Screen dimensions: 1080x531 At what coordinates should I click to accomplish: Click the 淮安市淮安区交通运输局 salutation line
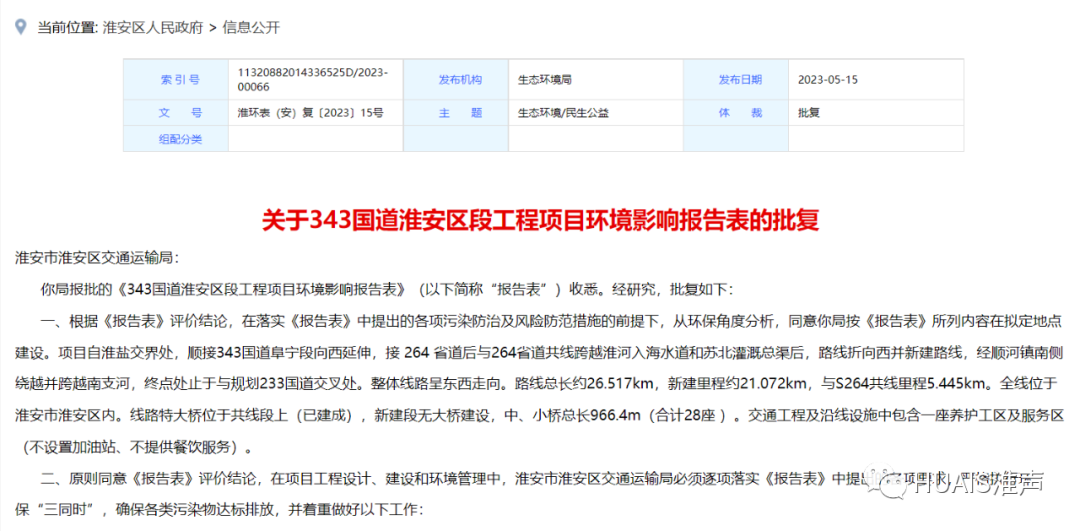(97, 257)
